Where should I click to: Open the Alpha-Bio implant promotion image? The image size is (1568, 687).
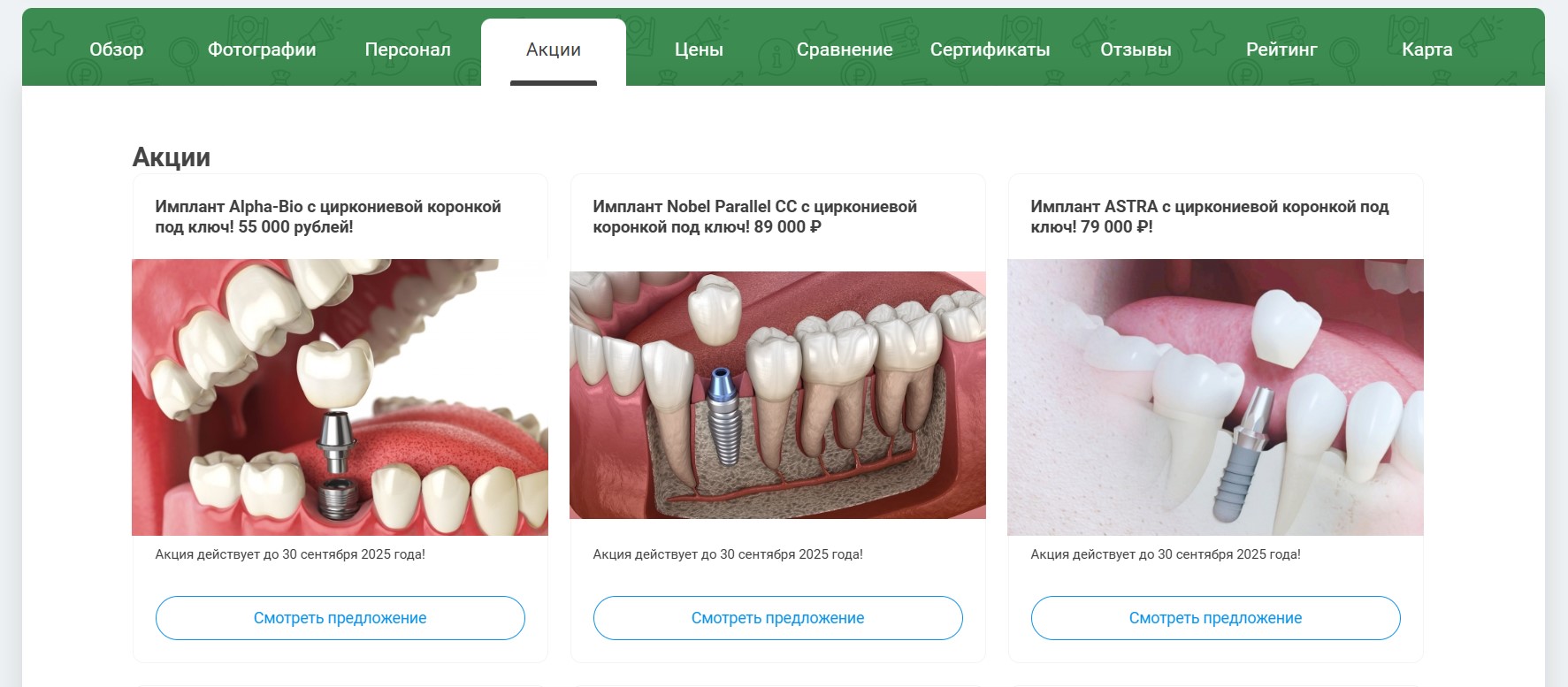340,397
